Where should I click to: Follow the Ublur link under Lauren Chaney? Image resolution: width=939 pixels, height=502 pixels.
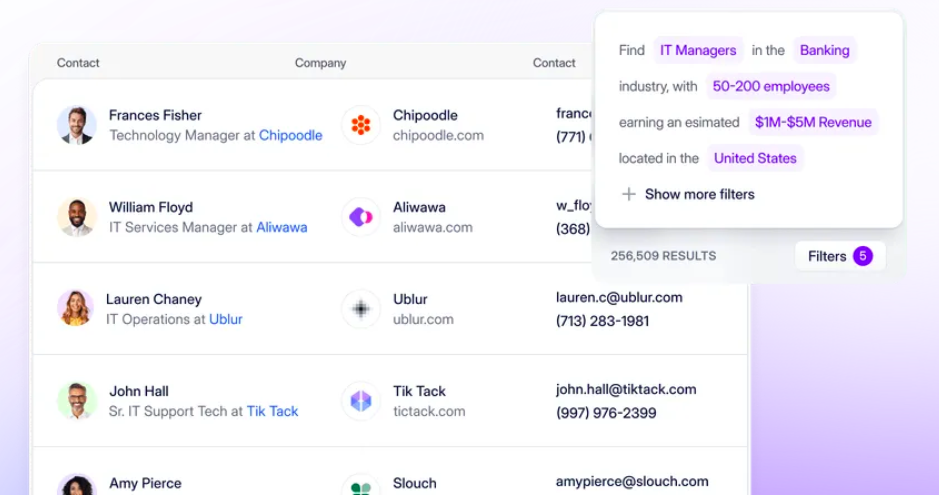coord(226,319)
